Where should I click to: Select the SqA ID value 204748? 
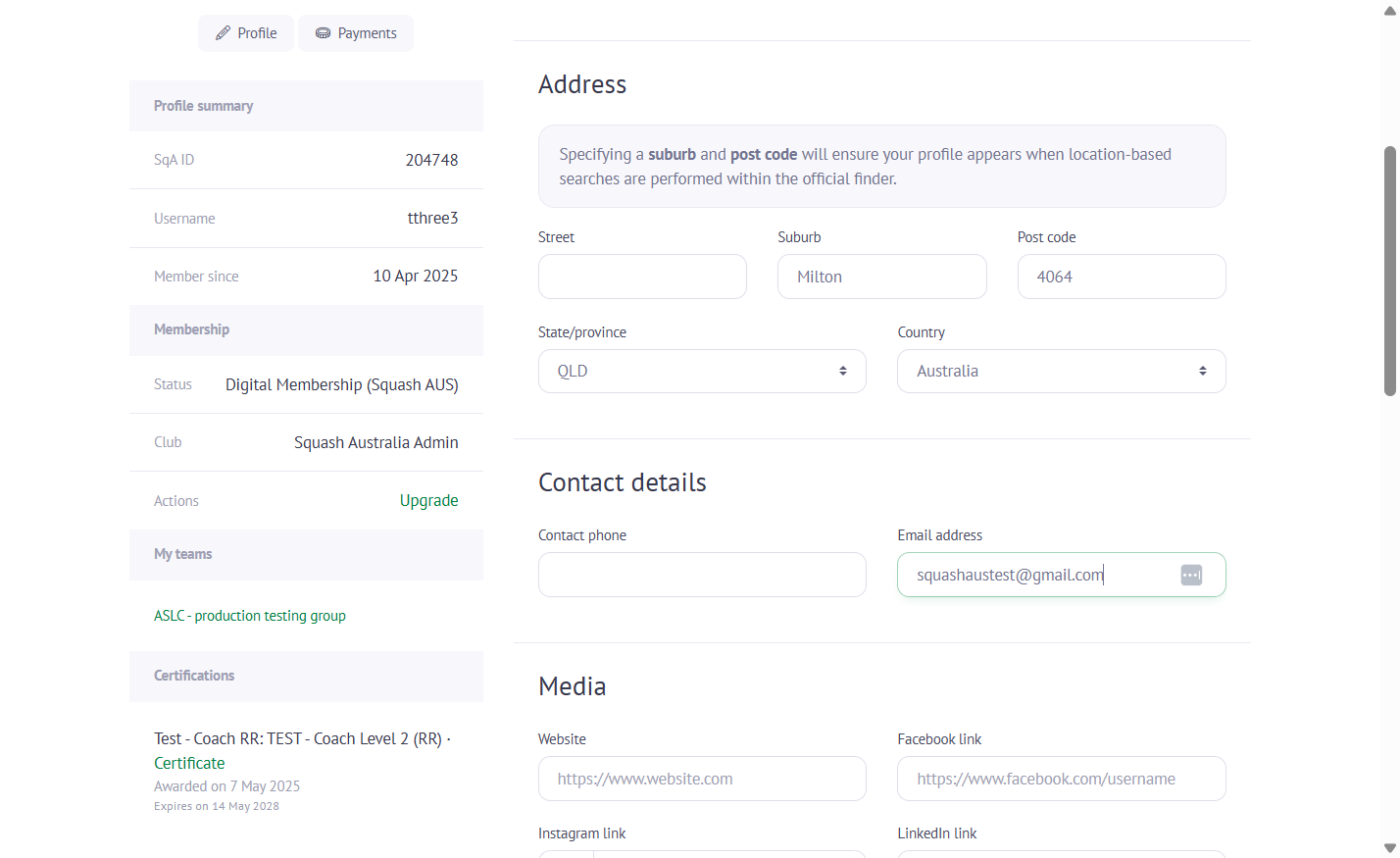click(x=431, y=160)
